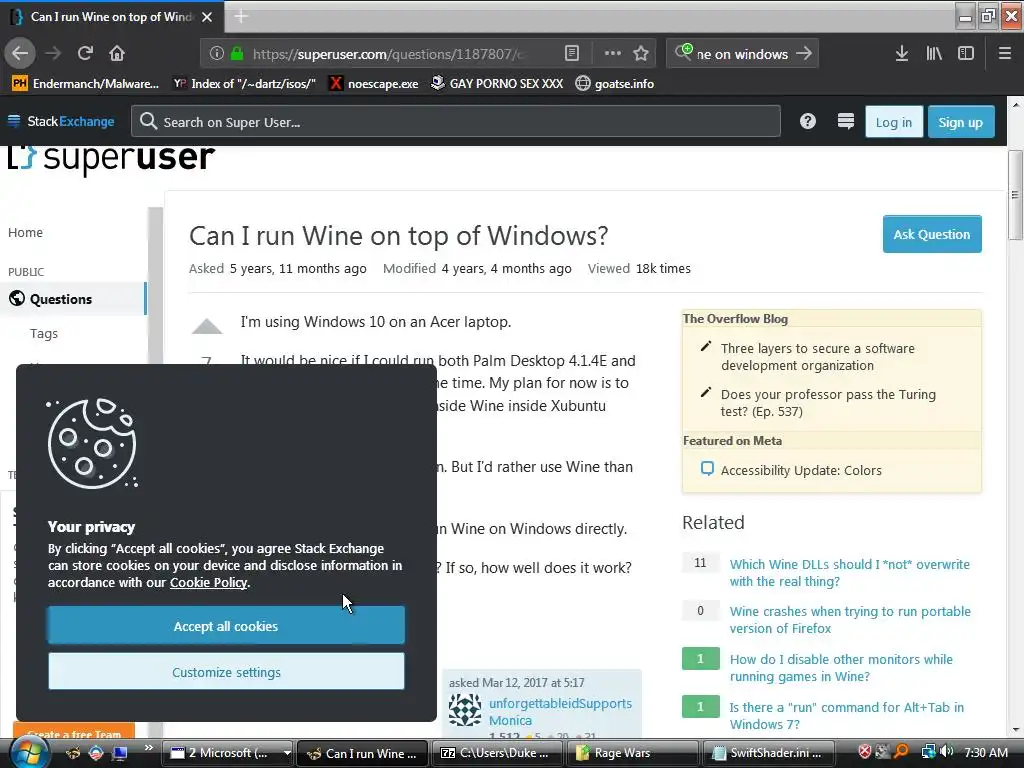Image resolution: width=1024 pixels, height=768 pixels.
Task: Select the 'Can I run Wine on top of Windows' tab
Action: pos(111,17)
